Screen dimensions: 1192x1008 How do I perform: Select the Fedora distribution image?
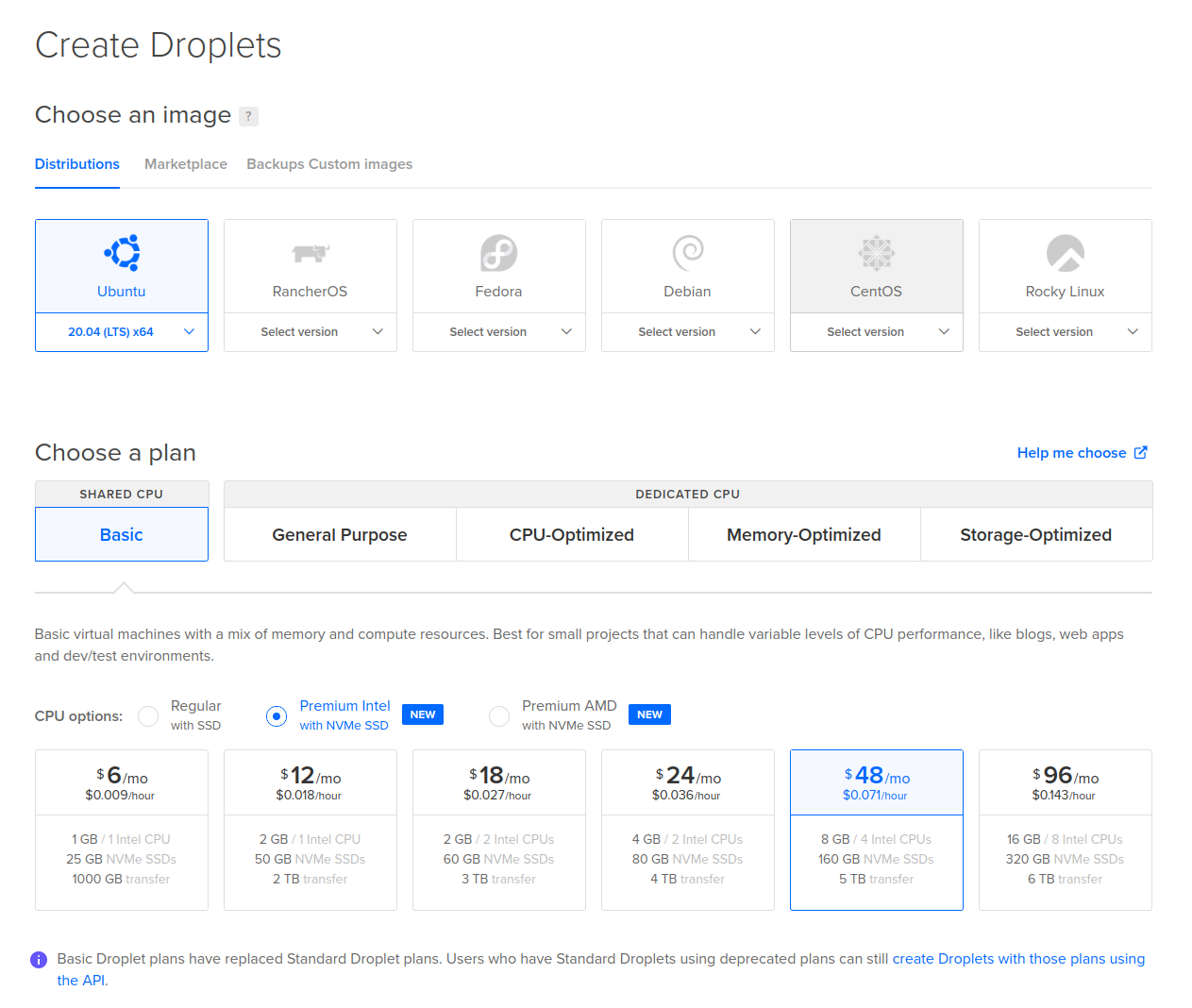tap(498, 265)
